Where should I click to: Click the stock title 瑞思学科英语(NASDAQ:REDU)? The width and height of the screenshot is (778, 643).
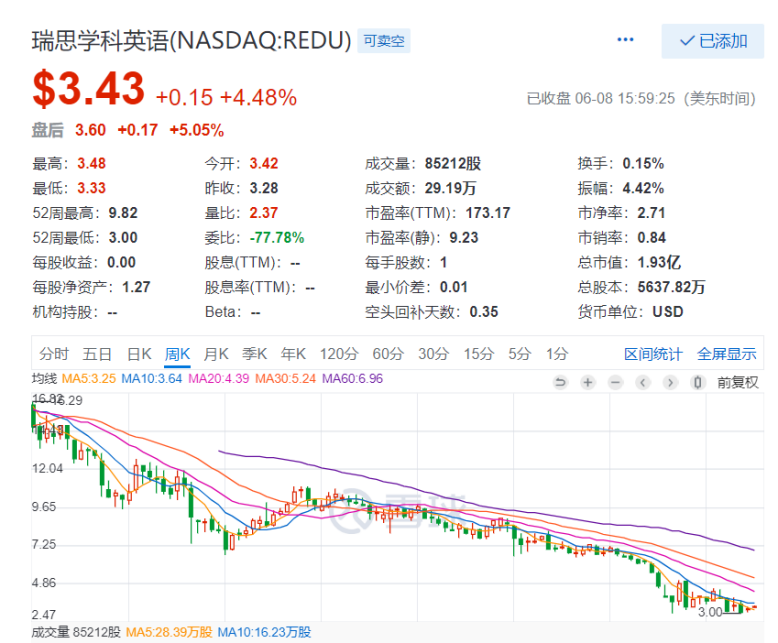pyautogui.click(x=192, y=41)
